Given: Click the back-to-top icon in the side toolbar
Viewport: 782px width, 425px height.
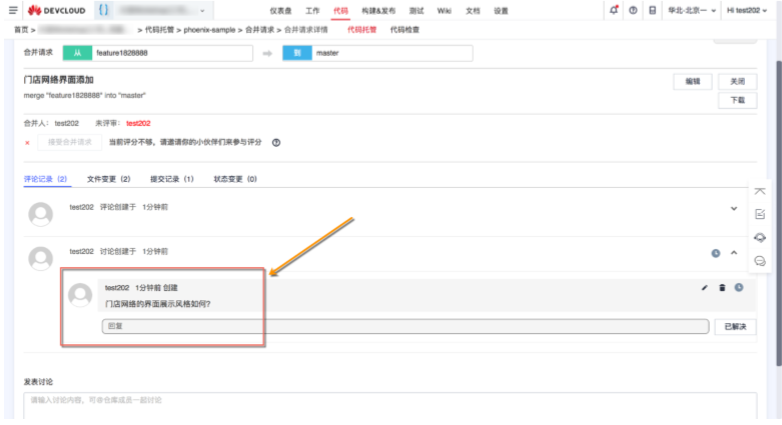Looking at the screenshot, I should [x=760, y=192].
